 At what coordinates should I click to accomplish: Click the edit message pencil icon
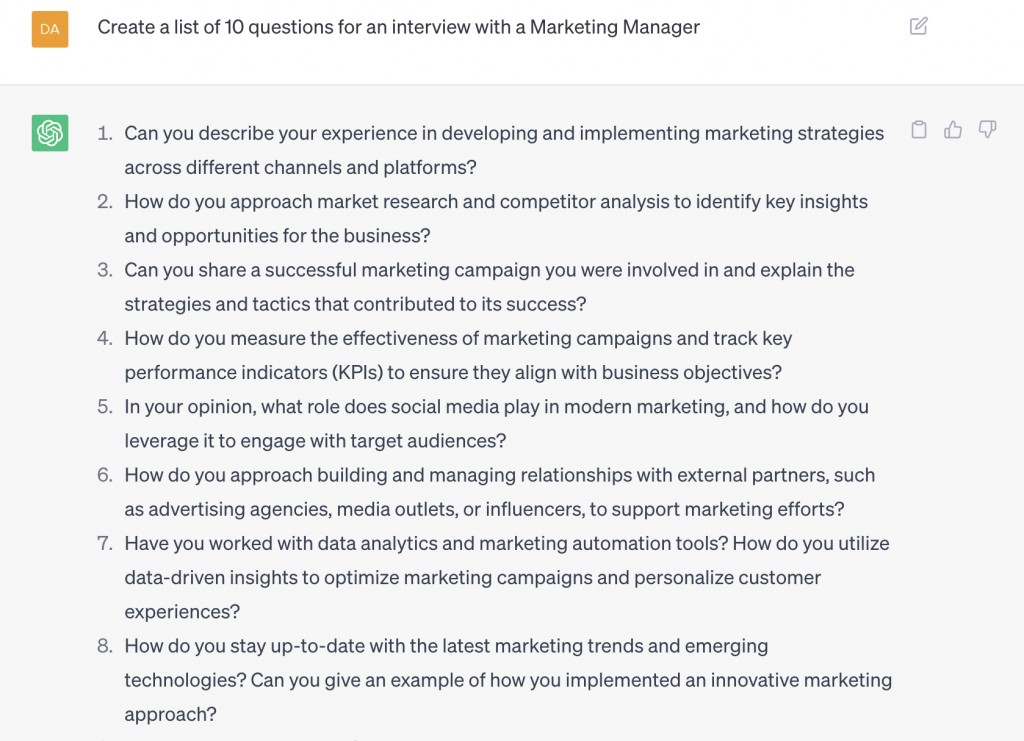tap(919, 27)
